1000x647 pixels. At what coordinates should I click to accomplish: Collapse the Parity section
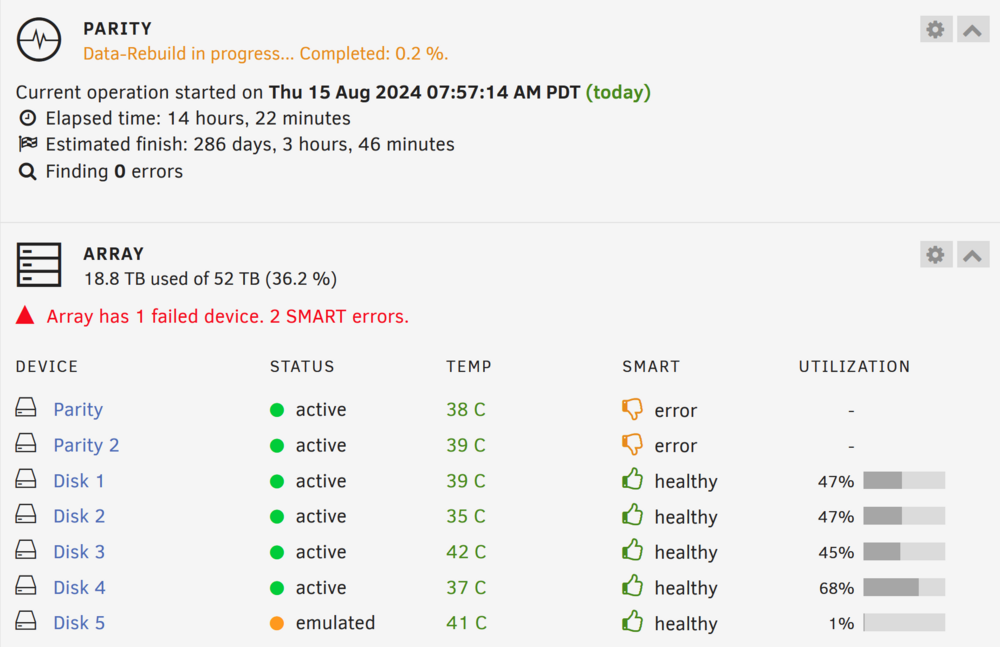coord(973,29)
